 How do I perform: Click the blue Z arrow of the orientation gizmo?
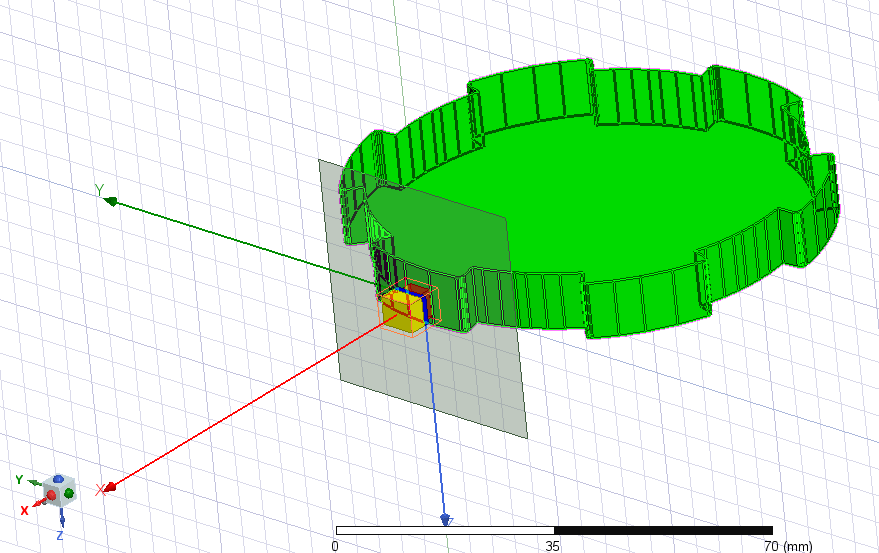[x=62, y=519]
